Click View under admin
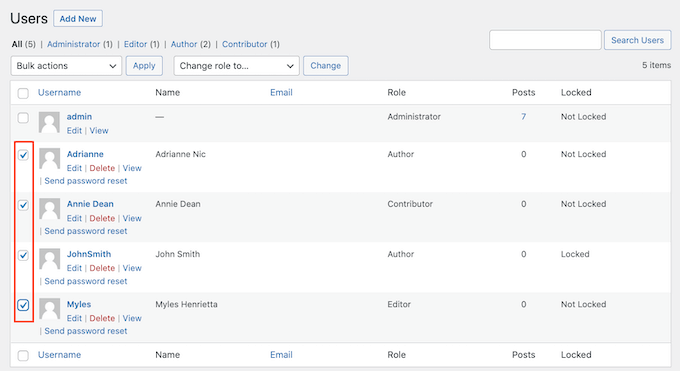Image resolution: width=680 pixels, height=371 pixels. 99,131
